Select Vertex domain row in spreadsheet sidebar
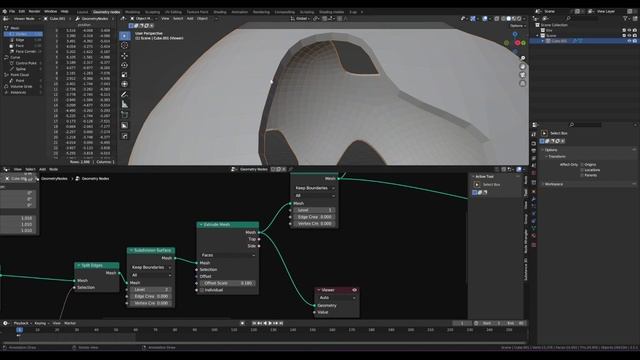 click(23, 34)
